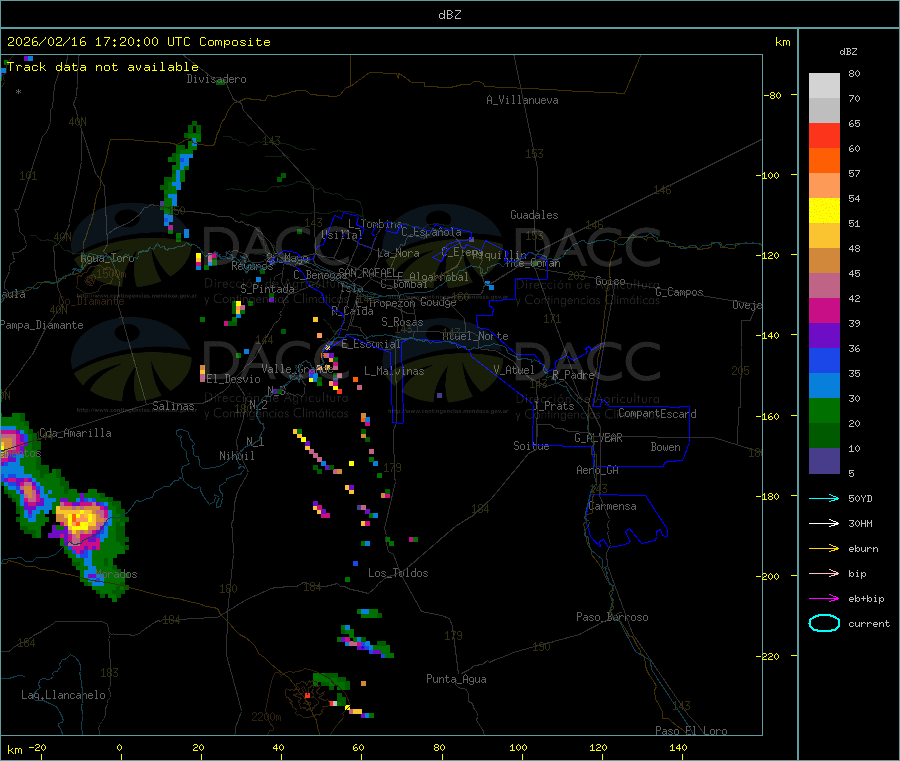This screenshot has width=900, height=761.
Task: Click the 'current' legend label
Action: 869,623
